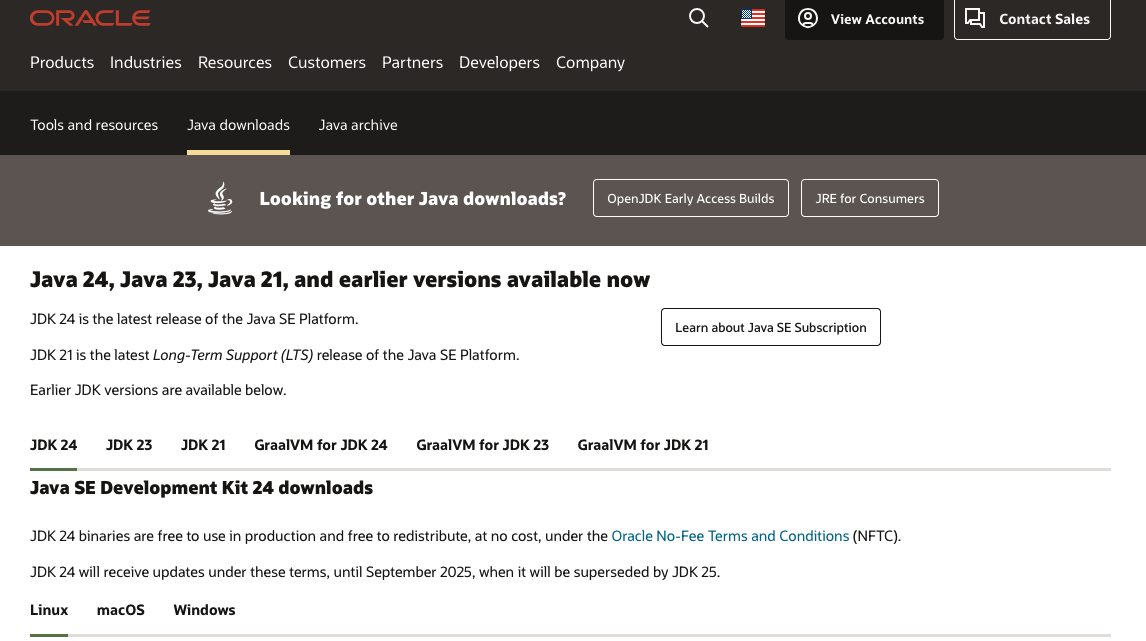Open GraalVM for JDK 23 tab

[482, 445]
